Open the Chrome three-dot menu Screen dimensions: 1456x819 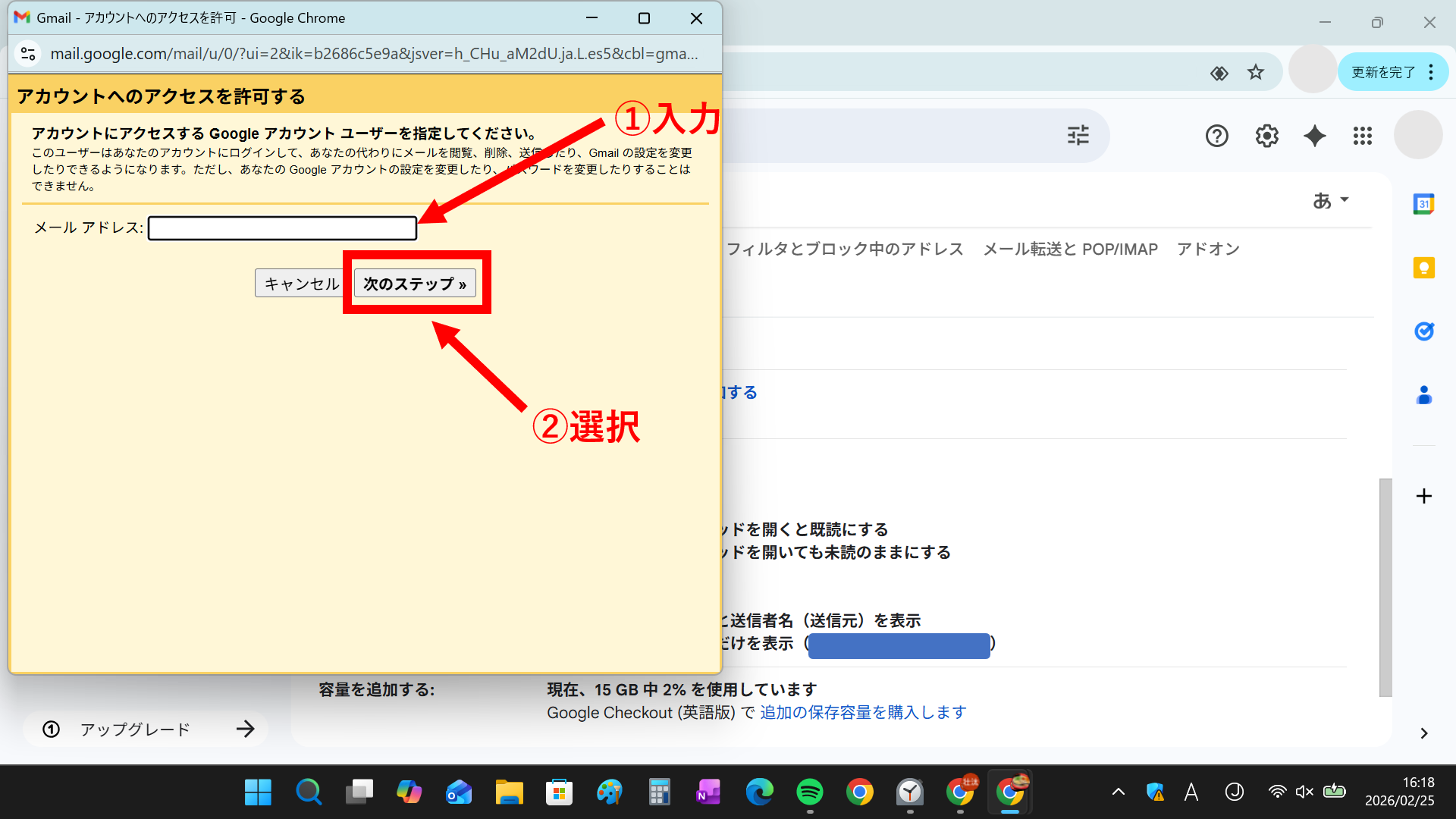1432,72
